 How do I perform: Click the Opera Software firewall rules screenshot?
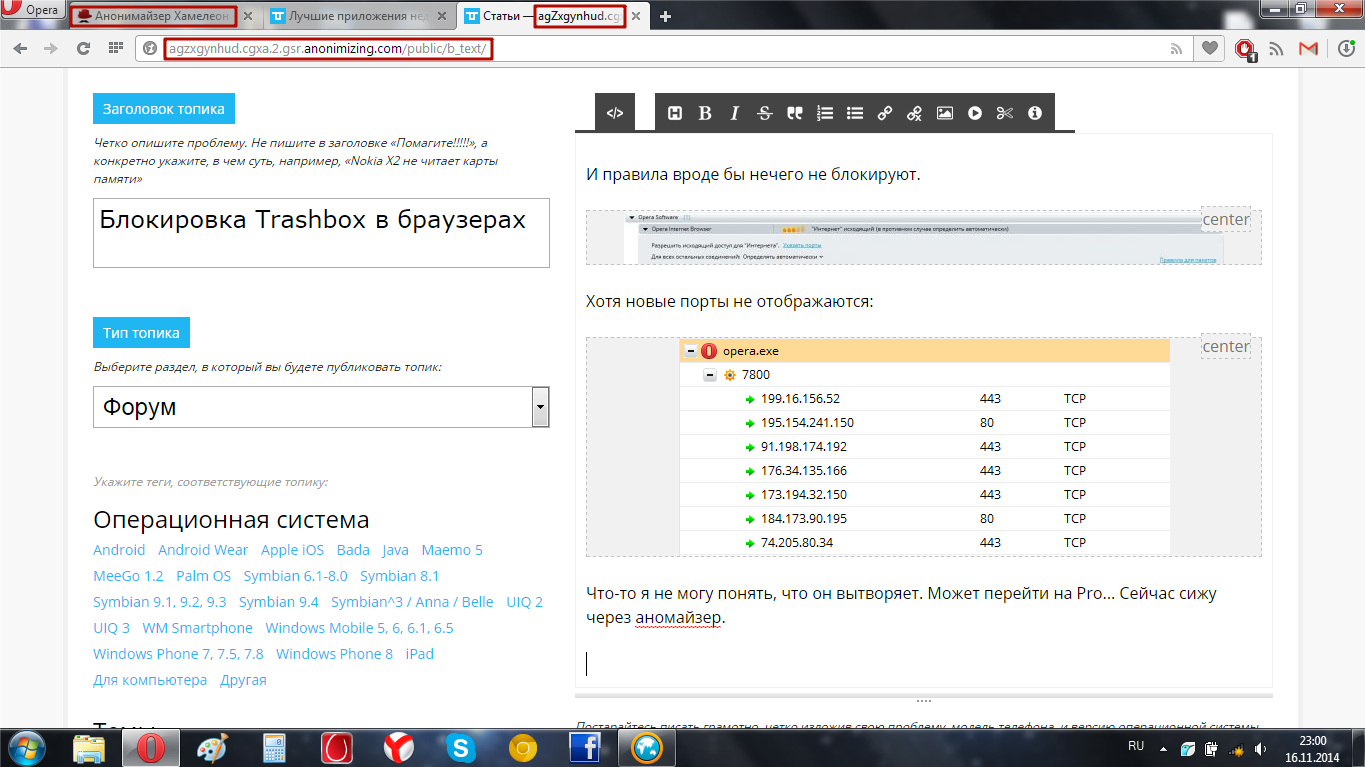tap(924, 237)
